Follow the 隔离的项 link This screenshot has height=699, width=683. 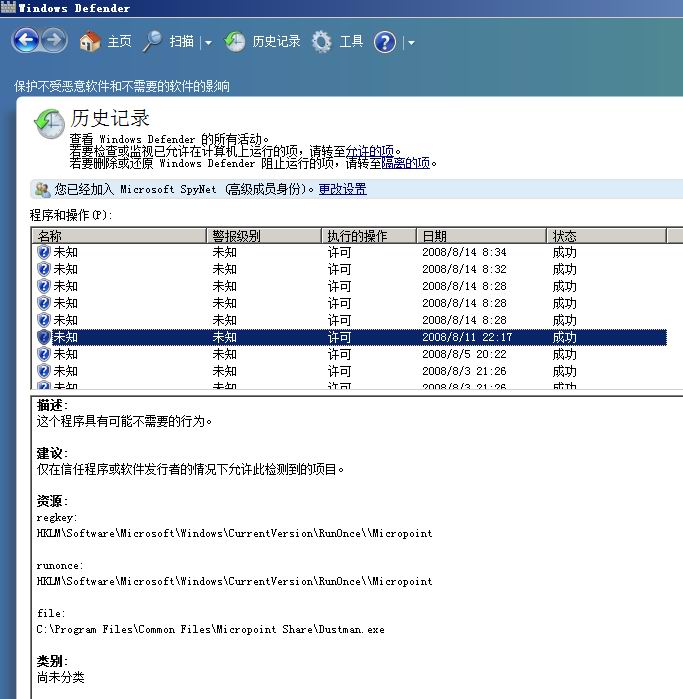coord(406,163)
